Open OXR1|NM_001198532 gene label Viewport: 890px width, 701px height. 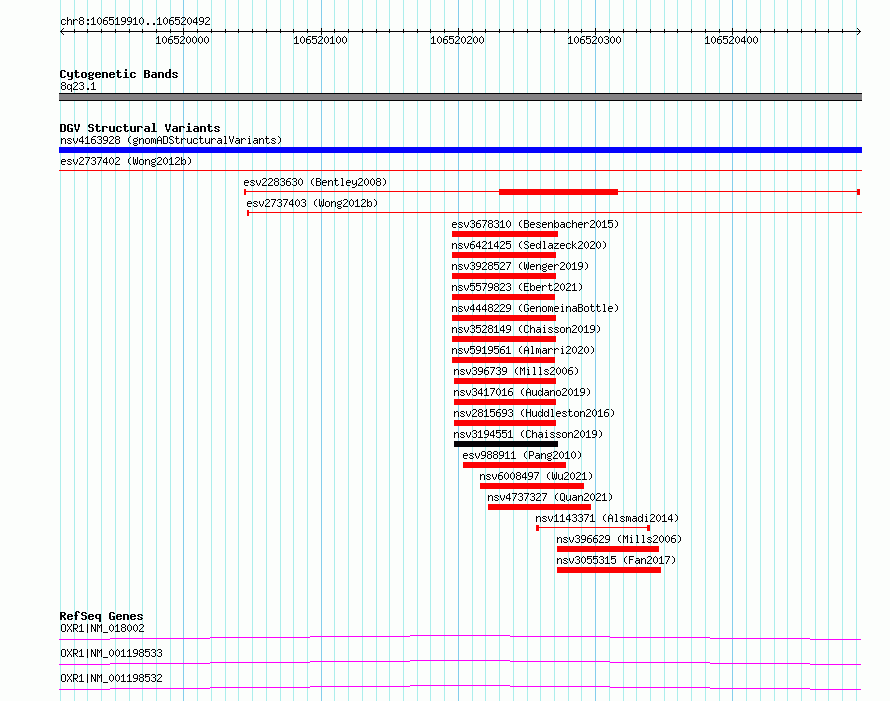coord(111,678)
